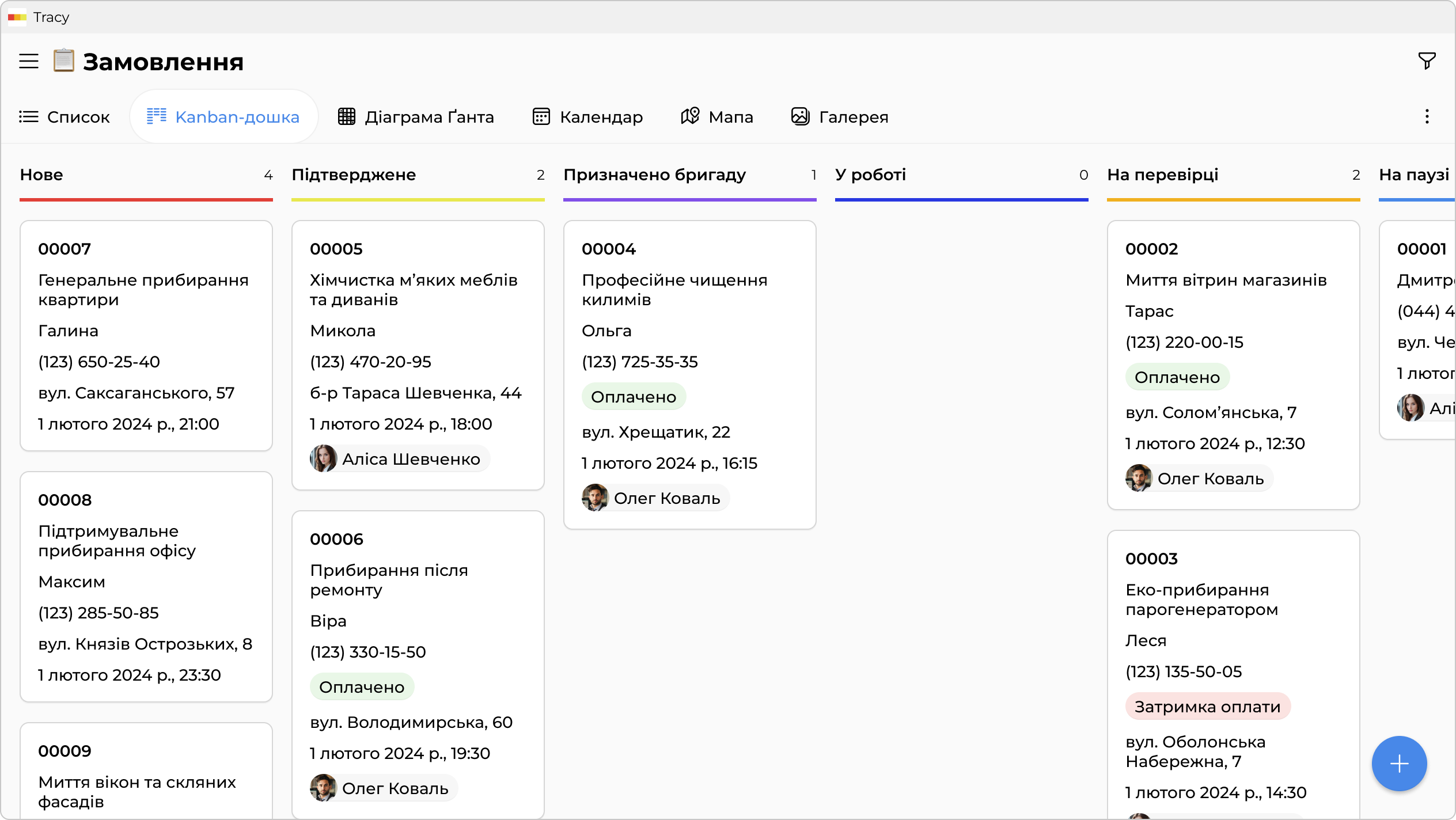Image resolution: width=1456 pixels, height=820 pixels.
Task: Click the Затримка оплати badge on order 00003
Action: [x=1207, y=707]
